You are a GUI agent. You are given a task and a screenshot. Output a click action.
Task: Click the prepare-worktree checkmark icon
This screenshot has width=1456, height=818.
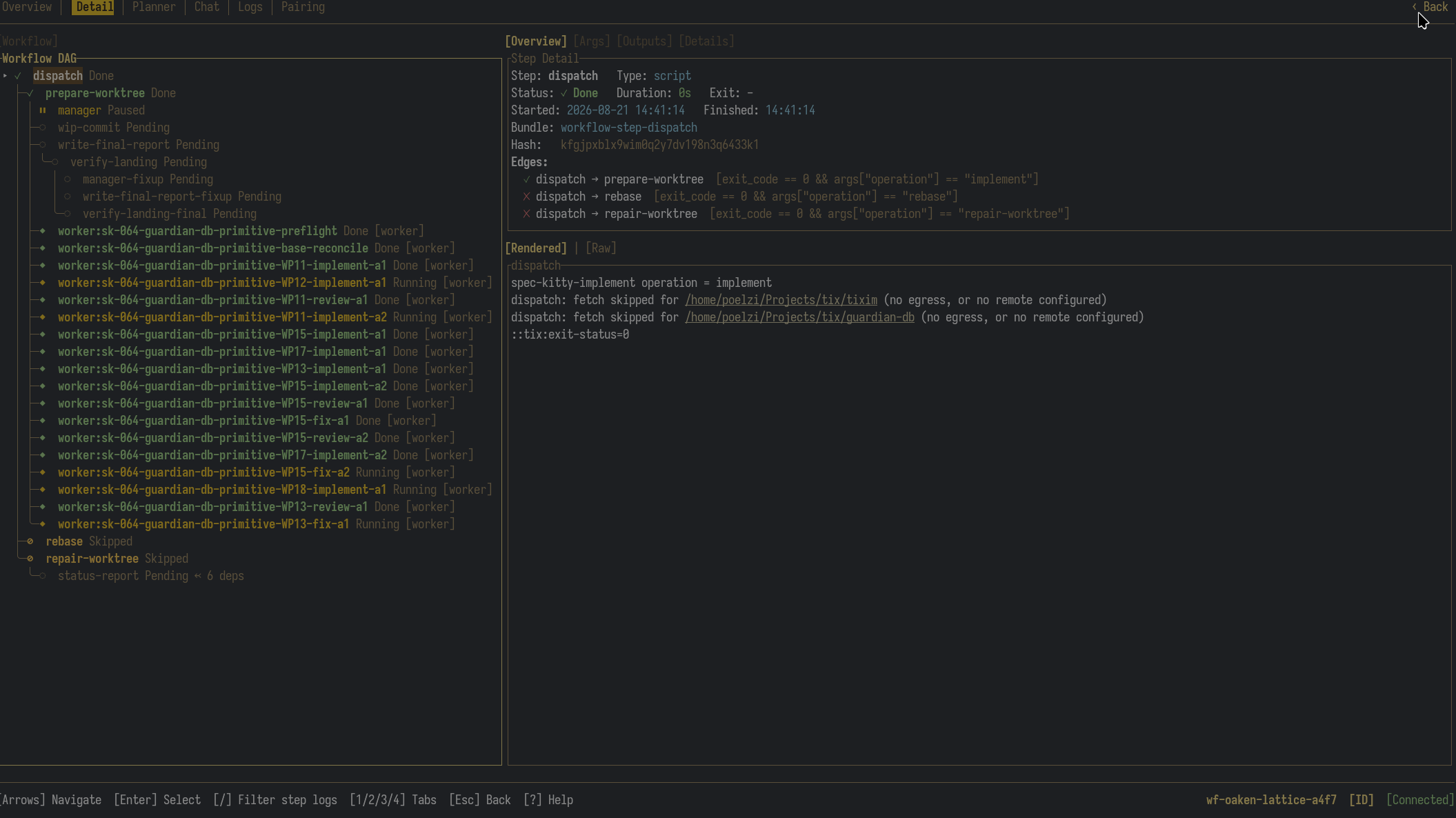click(x=30, y=93)
